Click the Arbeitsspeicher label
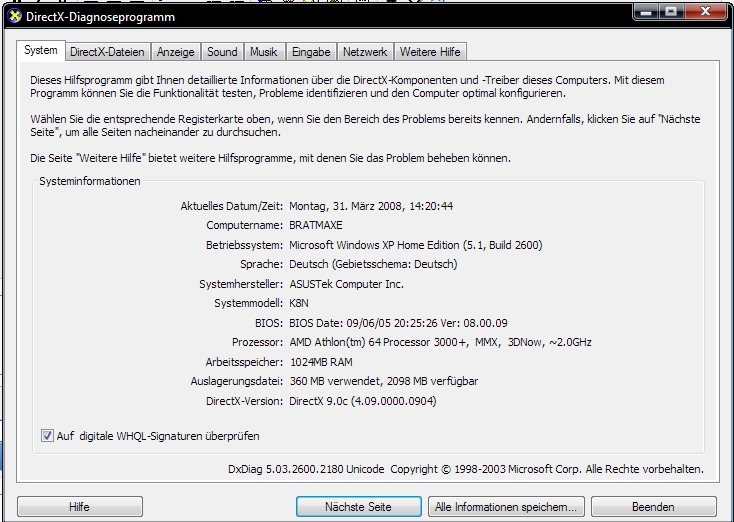The height and width of the screenshot is (522, 734). (x=244, y=362)
